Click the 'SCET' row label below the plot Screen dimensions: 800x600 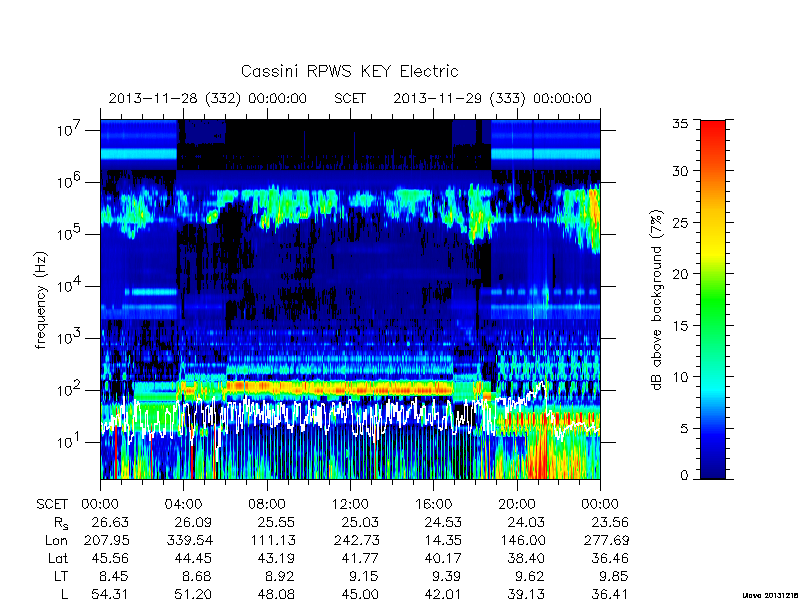tap(52, 504)
